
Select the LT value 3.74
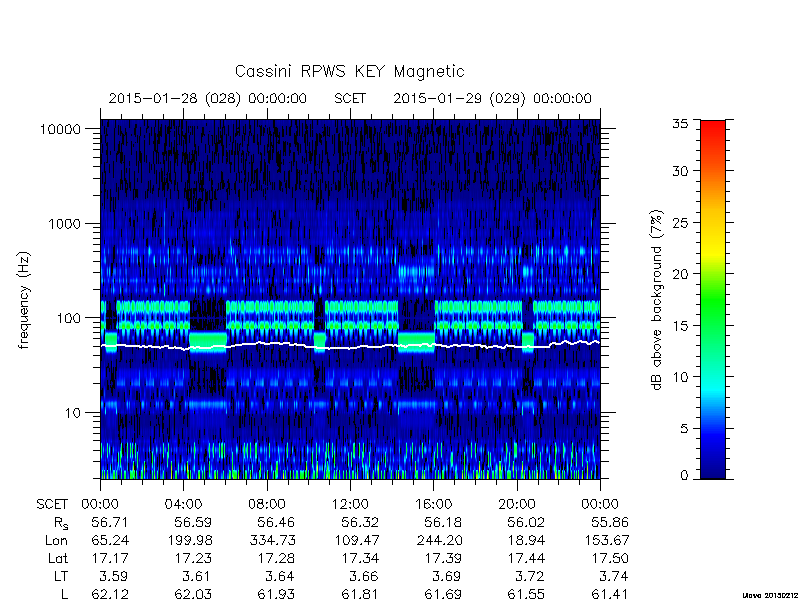point(614,577)
